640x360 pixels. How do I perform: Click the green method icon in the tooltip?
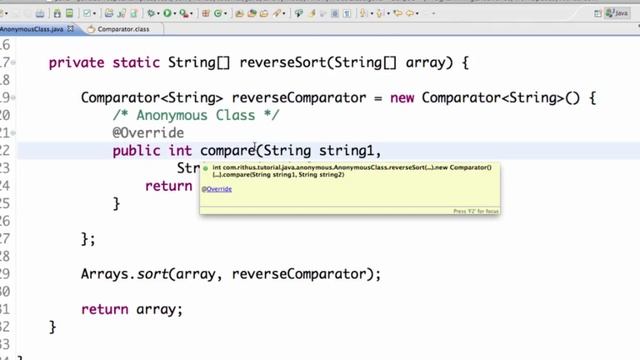coord(205,168)
